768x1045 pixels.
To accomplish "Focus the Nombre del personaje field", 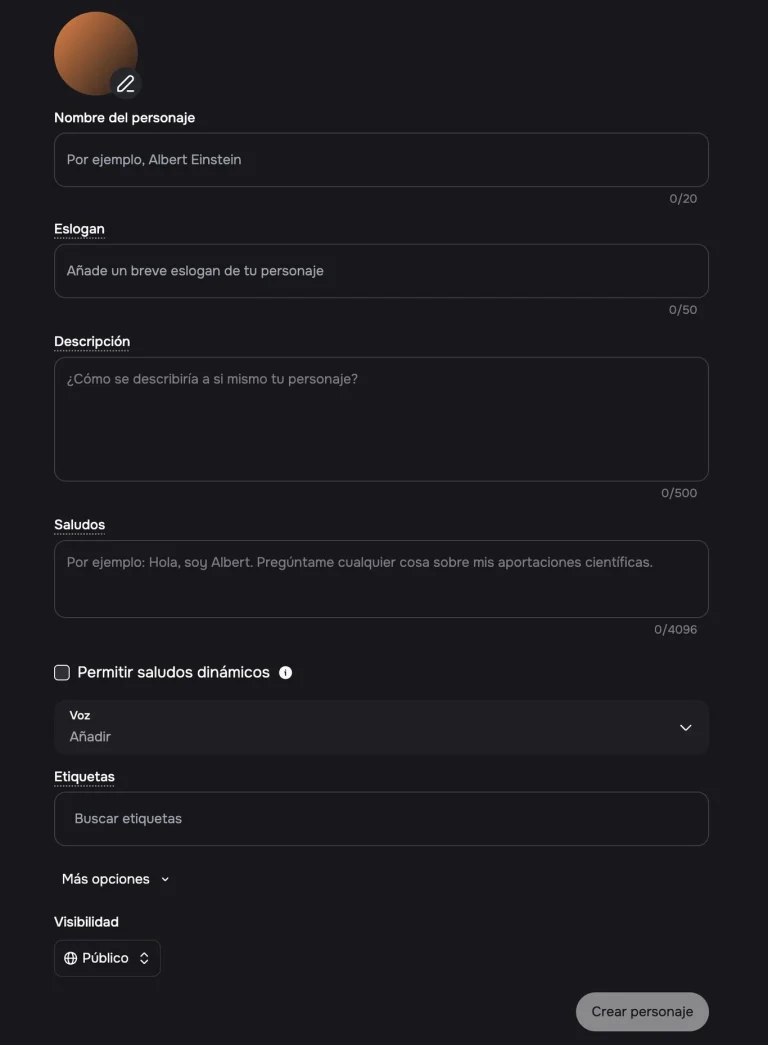I will point(381,160).
